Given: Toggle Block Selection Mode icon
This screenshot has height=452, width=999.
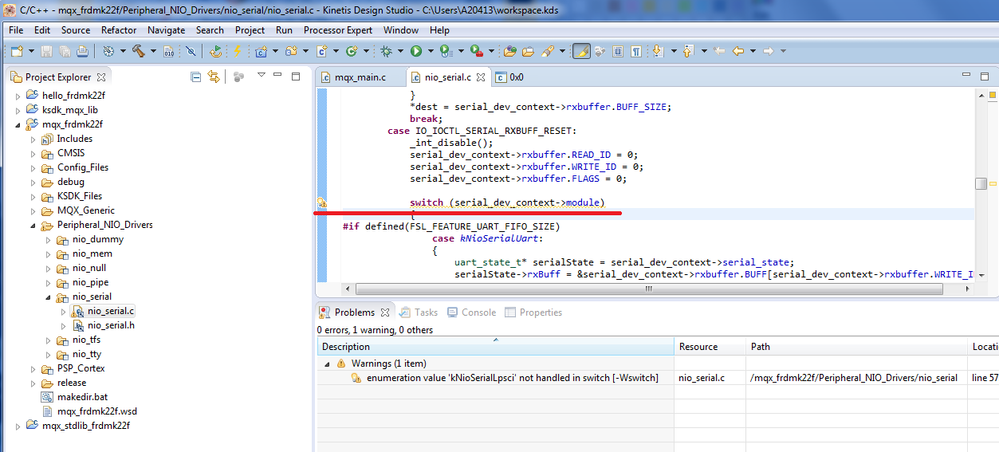Looking at the screenshot, I should (x=617, y=51).
